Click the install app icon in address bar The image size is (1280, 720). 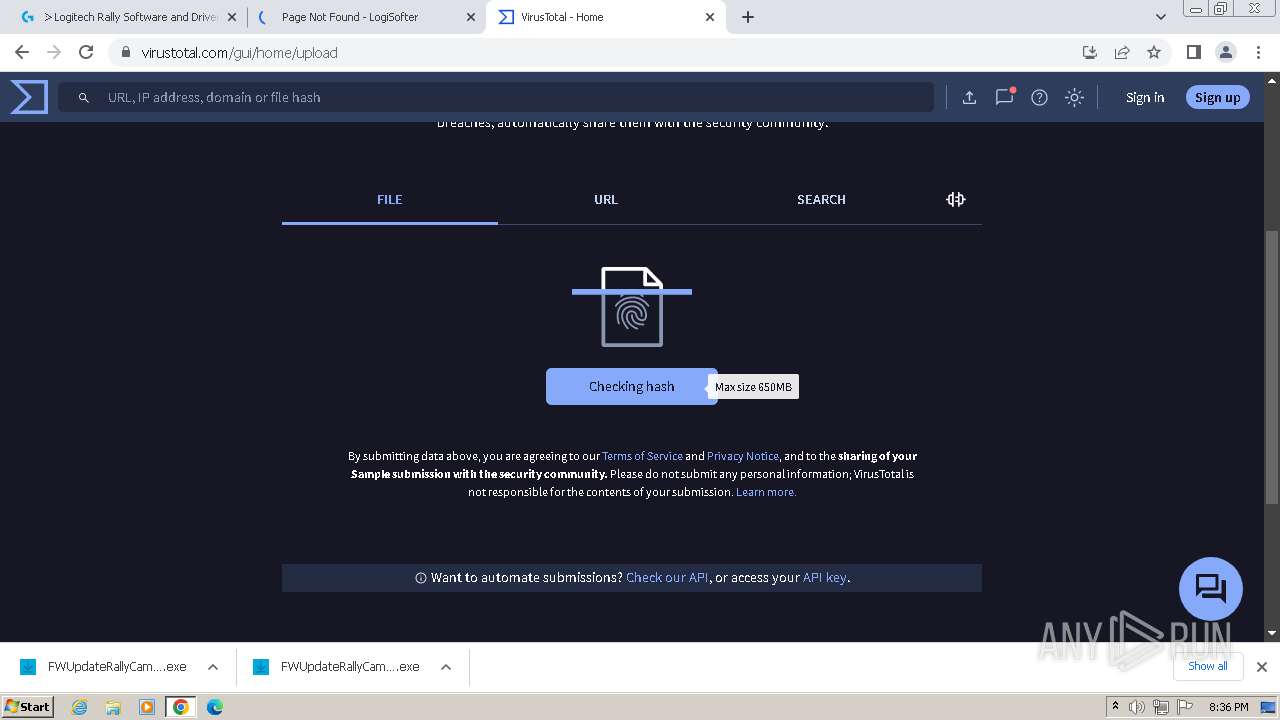coord(1090,52)
